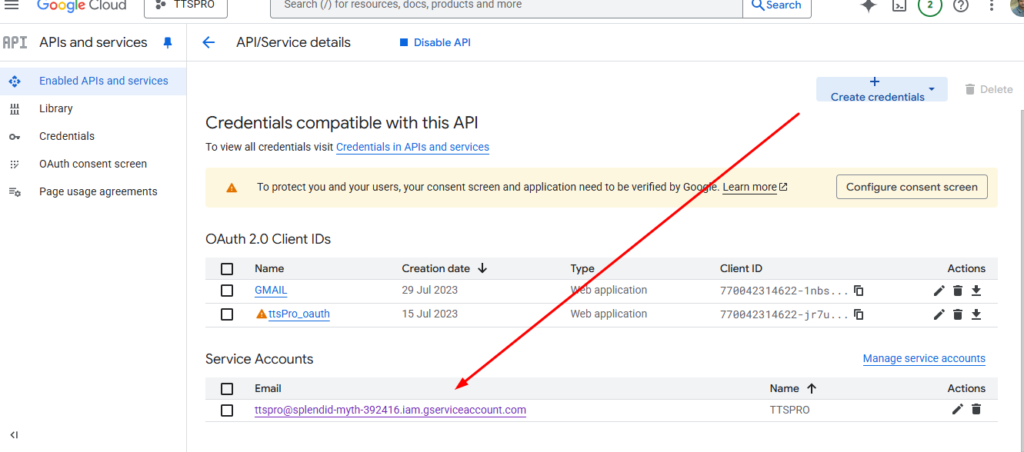Open the hamburger navigation menu
Screen dimensions: 1024x452
click(x=12, y=4)
